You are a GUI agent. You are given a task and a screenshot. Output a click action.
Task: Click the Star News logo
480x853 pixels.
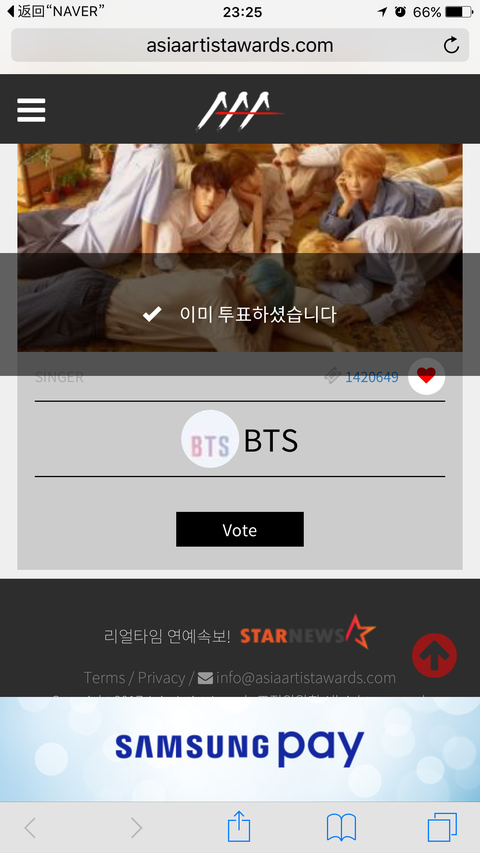pos(307,633)
